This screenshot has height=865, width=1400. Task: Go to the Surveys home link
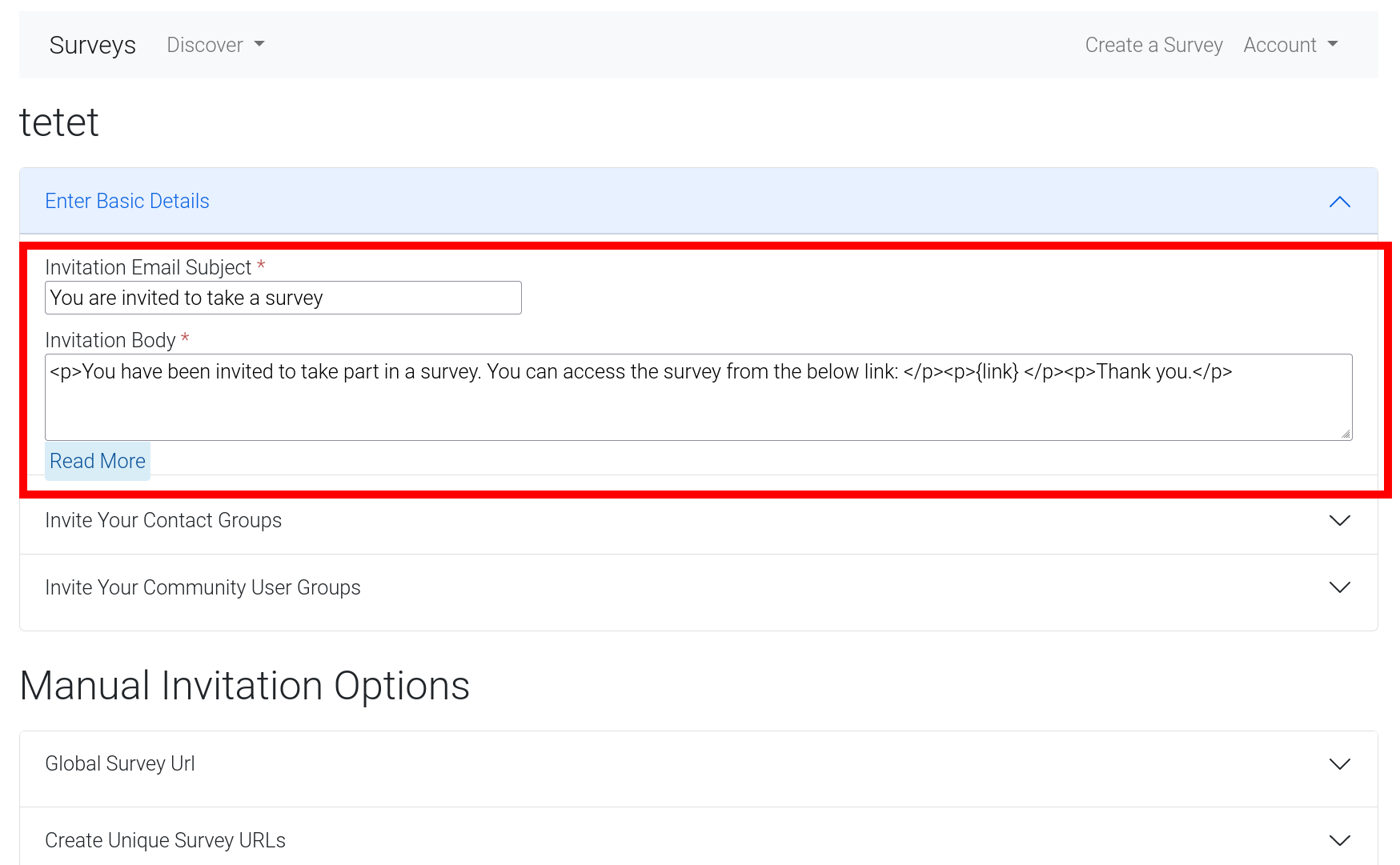coord(93,46)
